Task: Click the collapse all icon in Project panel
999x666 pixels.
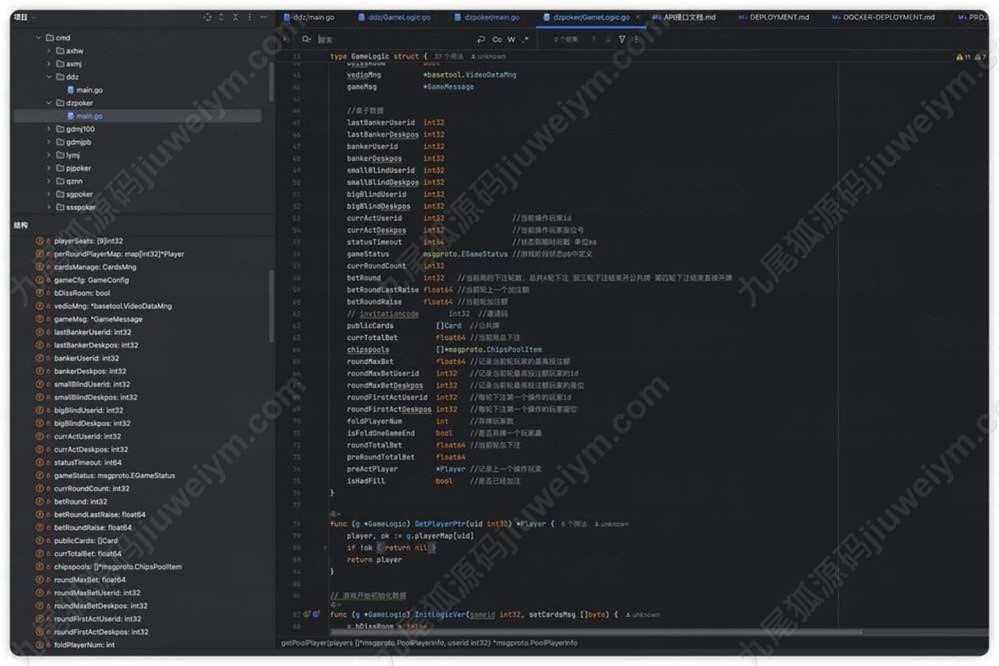Action: [236, 17]
